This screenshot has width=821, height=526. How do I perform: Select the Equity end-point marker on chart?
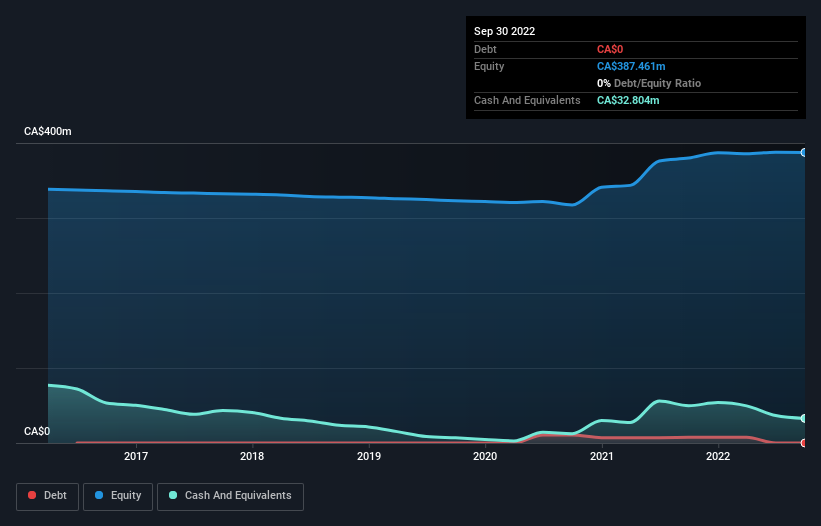tap(804, 152)
